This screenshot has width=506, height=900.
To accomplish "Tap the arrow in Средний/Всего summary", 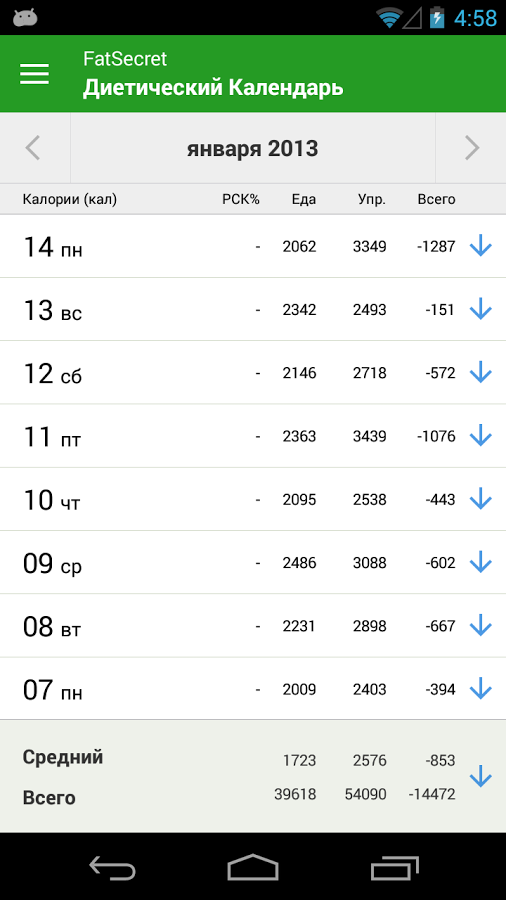I will (x=481, y=777).
